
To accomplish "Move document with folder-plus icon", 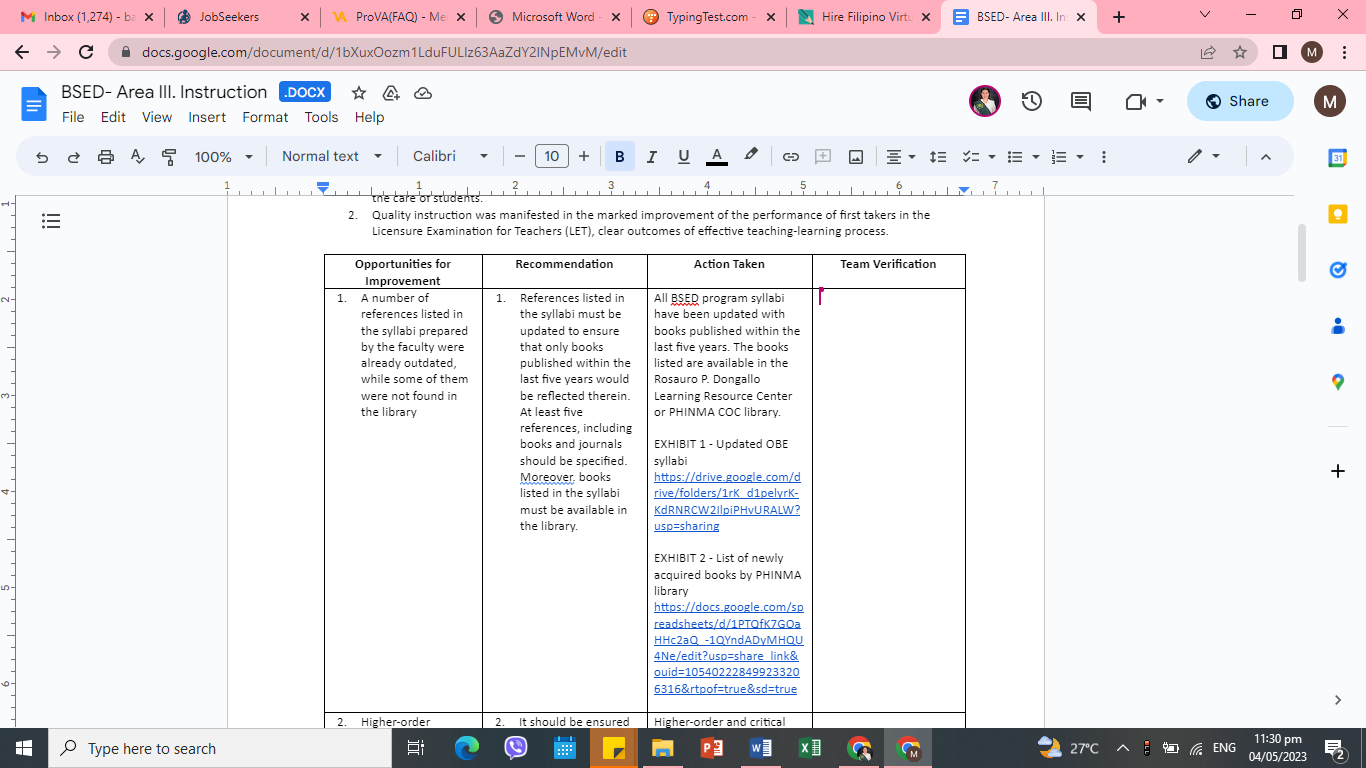I will click(391, 93).
